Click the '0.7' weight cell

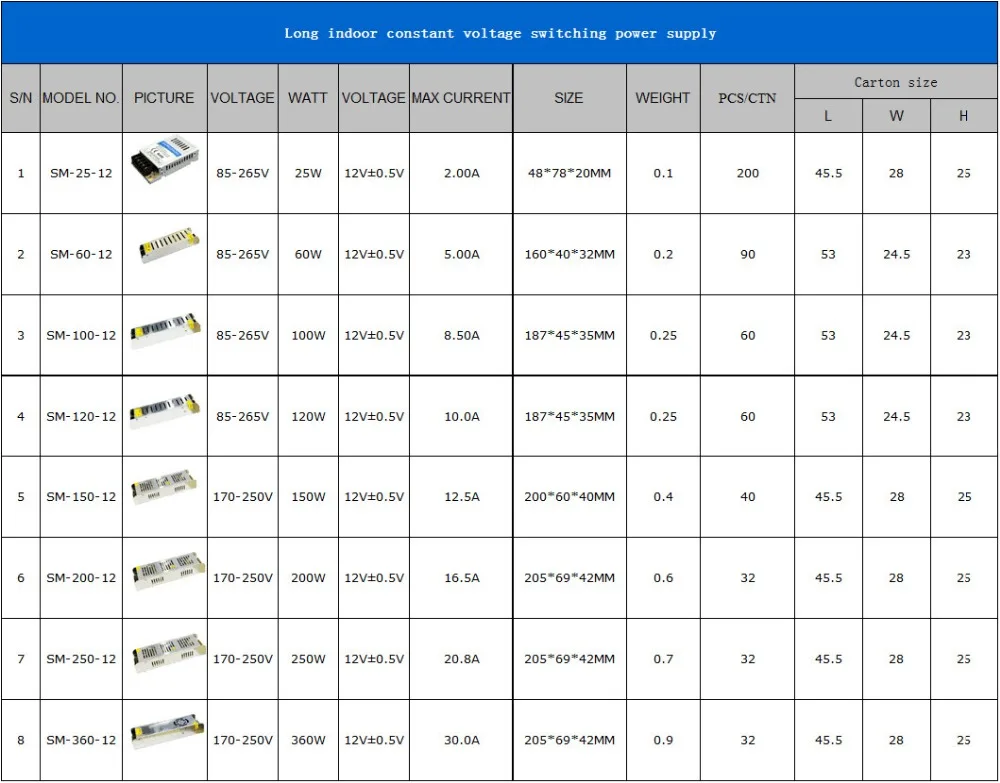663,659
